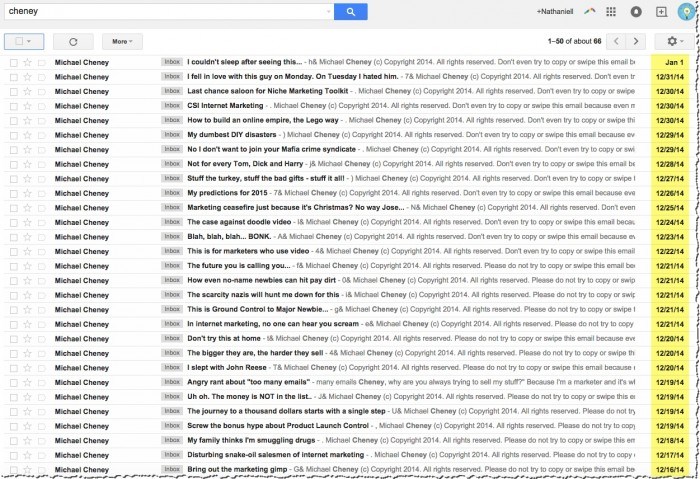
Task: Click the Inbox label on 'I slept with John Reese'
Action: pos(172,367)
